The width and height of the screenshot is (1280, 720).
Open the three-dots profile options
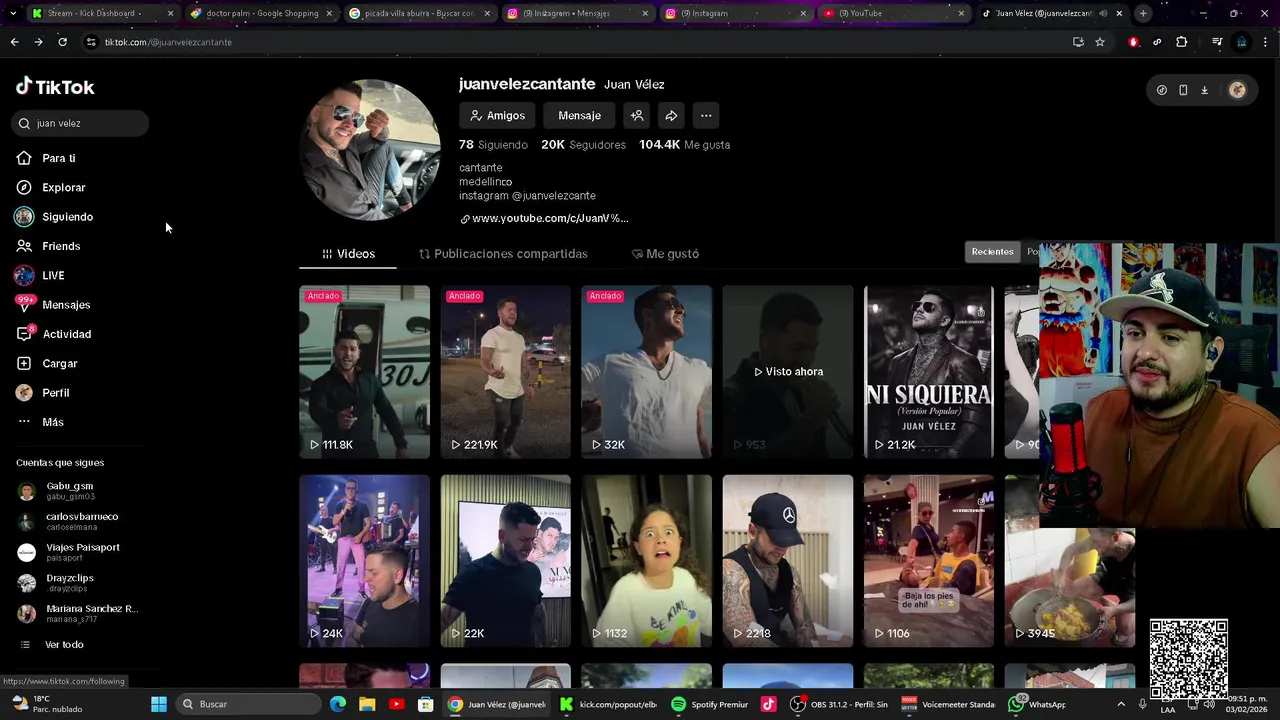[706, 116]
